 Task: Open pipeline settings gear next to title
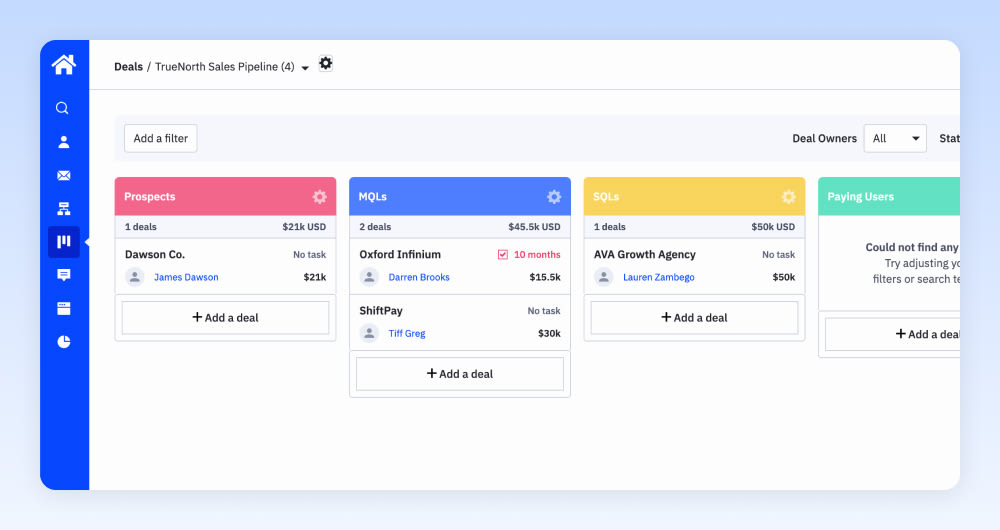click(326, 63)
